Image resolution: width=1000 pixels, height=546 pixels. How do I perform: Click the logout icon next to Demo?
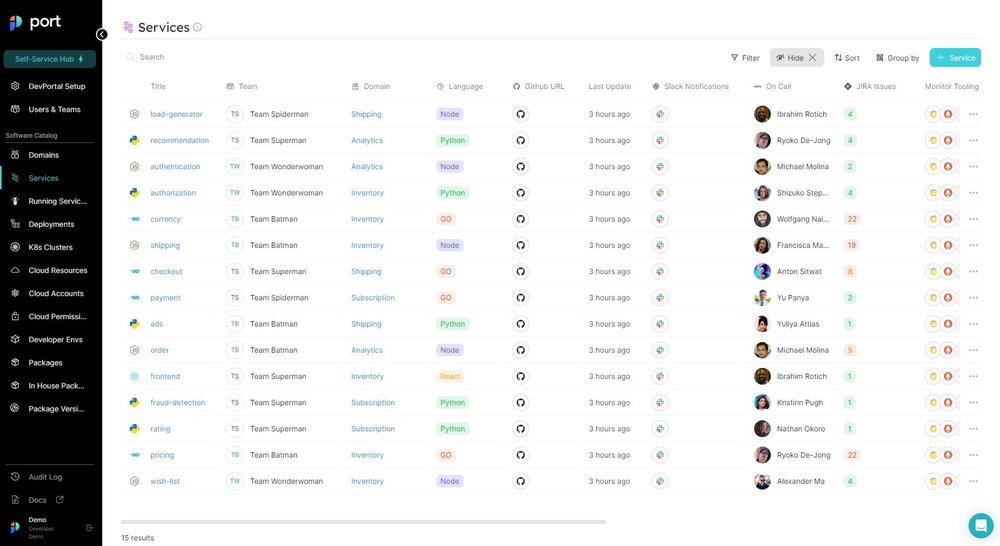(89, 528)
